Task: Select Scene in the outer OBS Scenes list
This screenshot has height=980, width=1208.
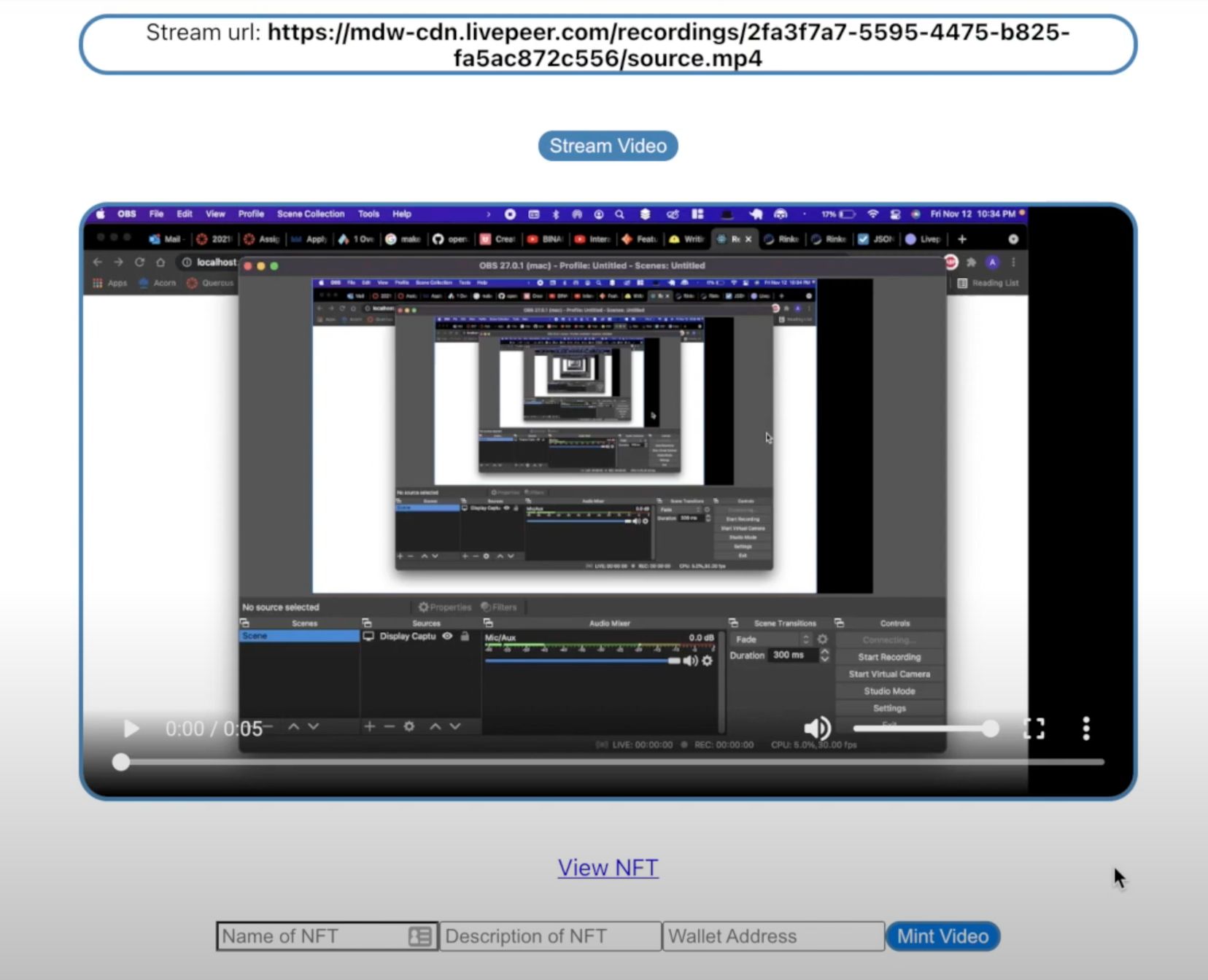Action: pyautogui.click(x=299, y=636)
